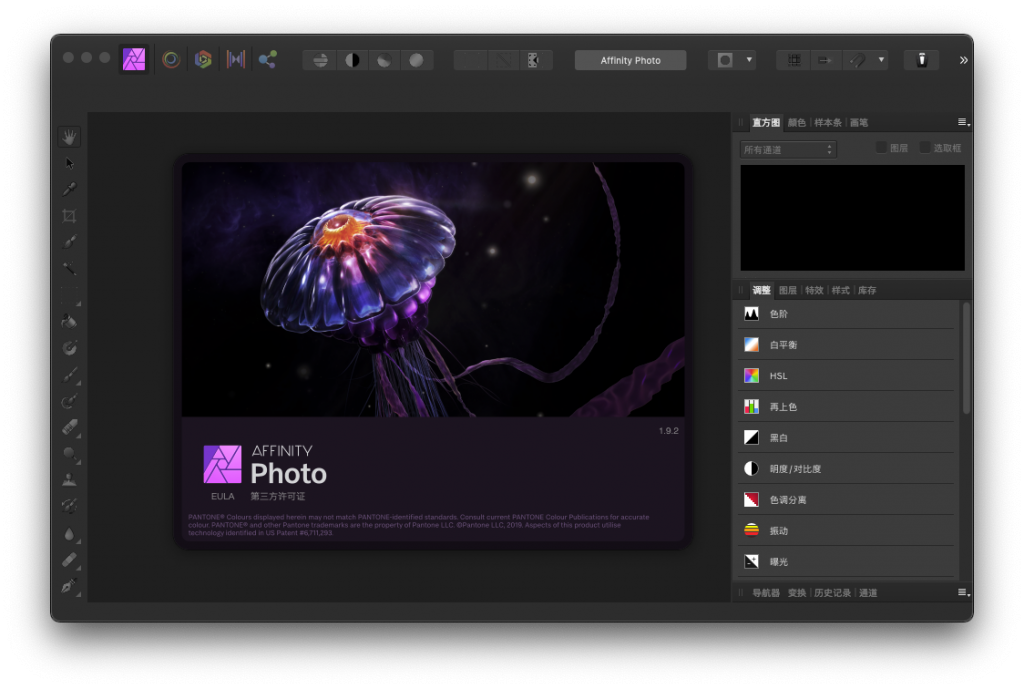Click the Invert Pixel Selection toolbar icon
1024x689 pixels.
[534, 60]
